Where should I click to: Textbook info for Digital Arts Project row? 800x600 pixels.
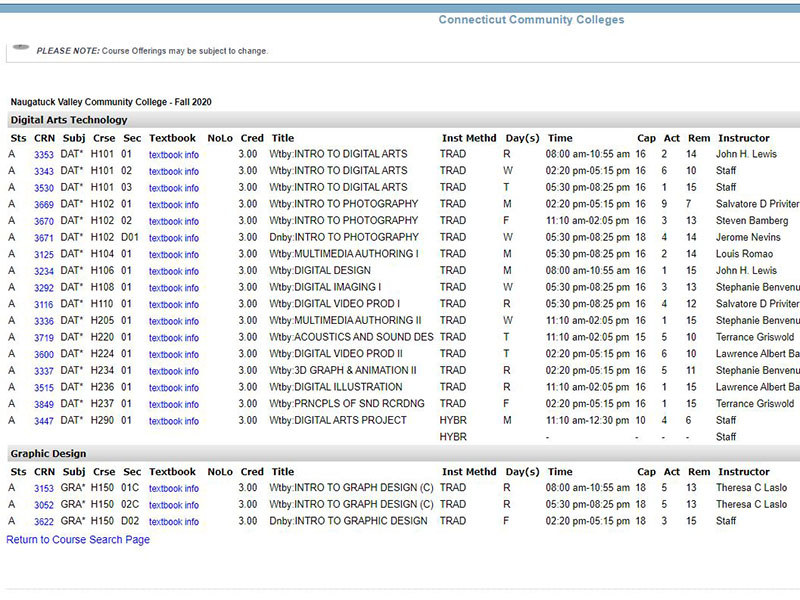pyautogui.click(x=174, y=421)
